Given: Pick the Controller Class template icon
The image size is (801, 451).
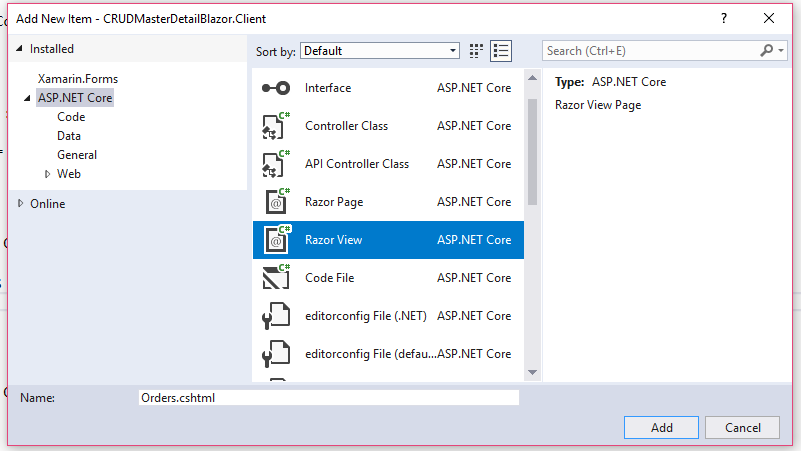Looking at the screenshot, I should pyautogui.click(x=276, y=126).
